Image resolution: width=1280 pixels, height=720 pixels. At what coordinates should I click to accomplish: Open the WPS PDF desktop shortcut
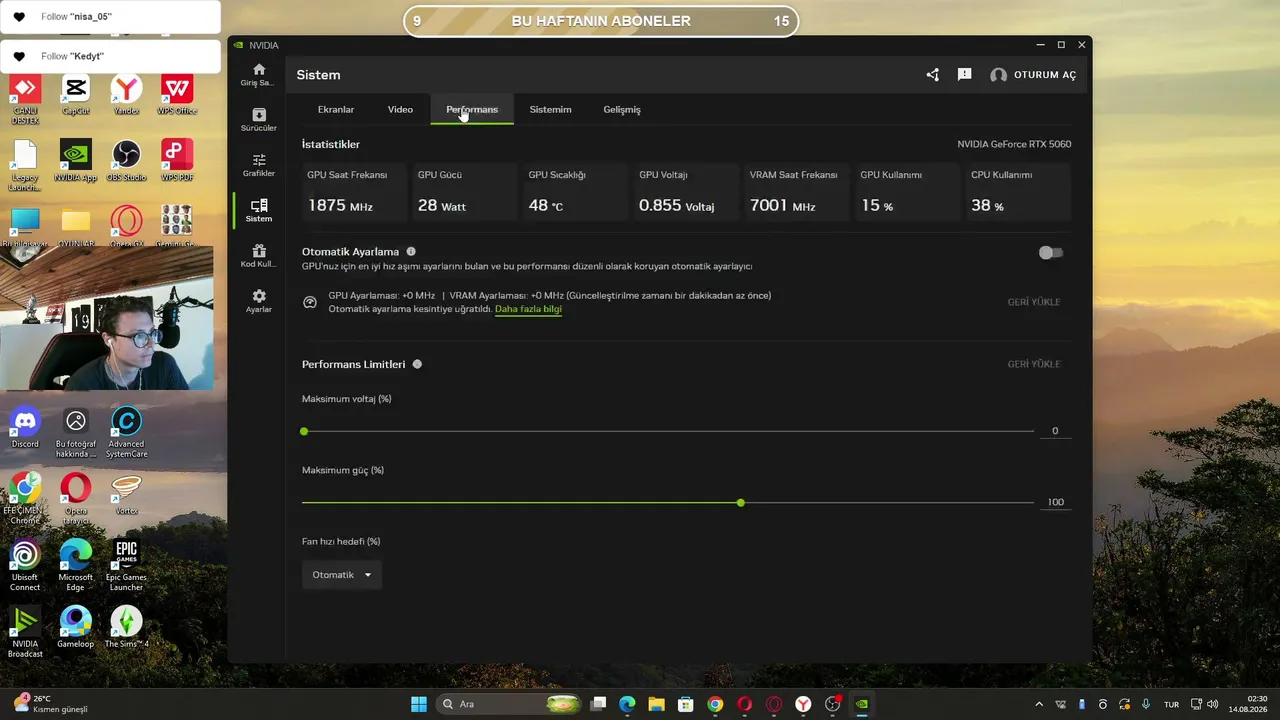point(177,161)
